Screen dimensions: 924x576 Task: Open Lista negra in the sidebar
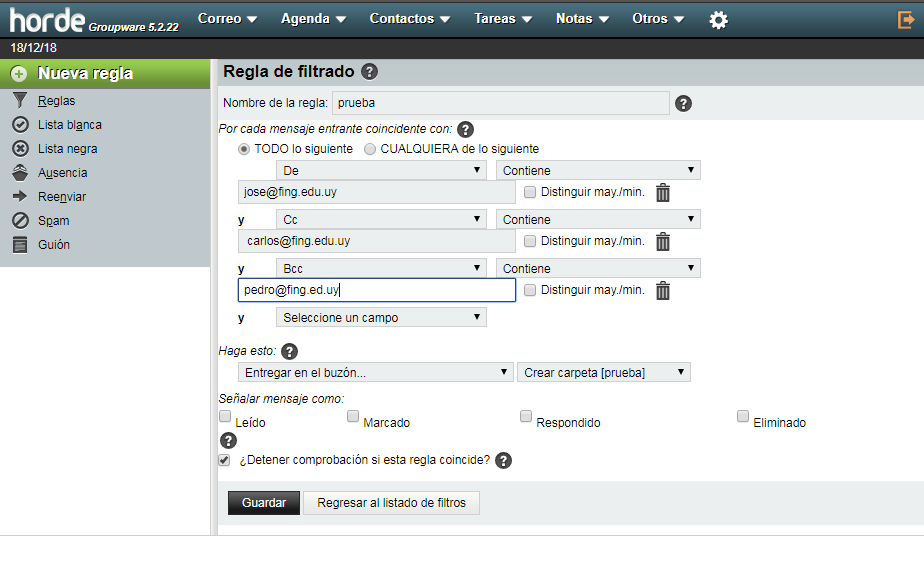[x=68, y=149]
